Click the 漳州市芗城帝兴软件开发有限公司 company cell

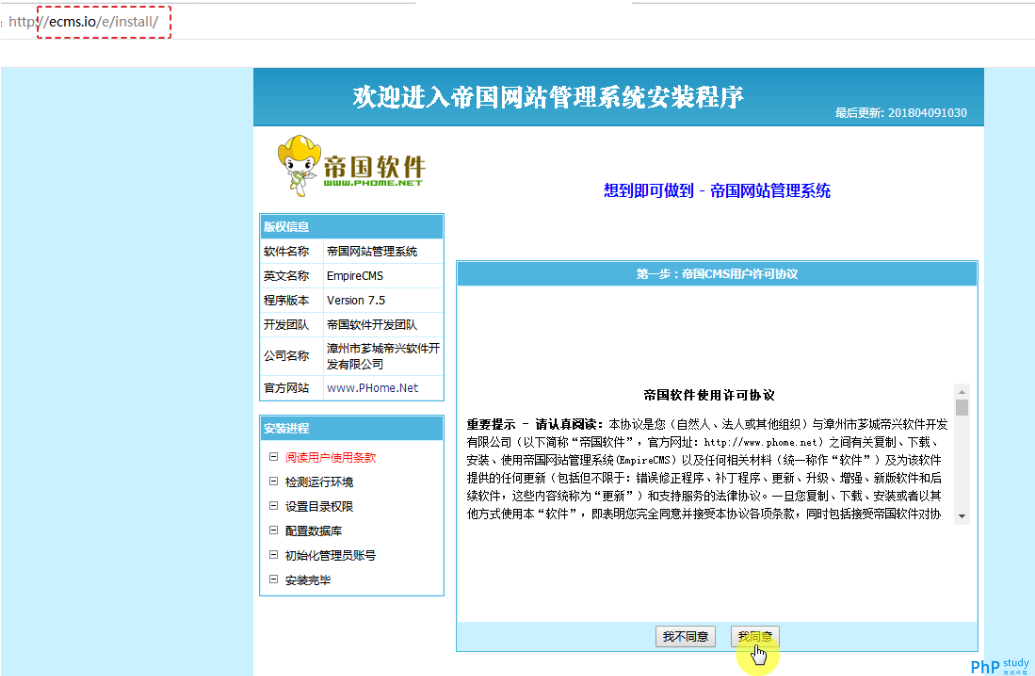[383, 356]
